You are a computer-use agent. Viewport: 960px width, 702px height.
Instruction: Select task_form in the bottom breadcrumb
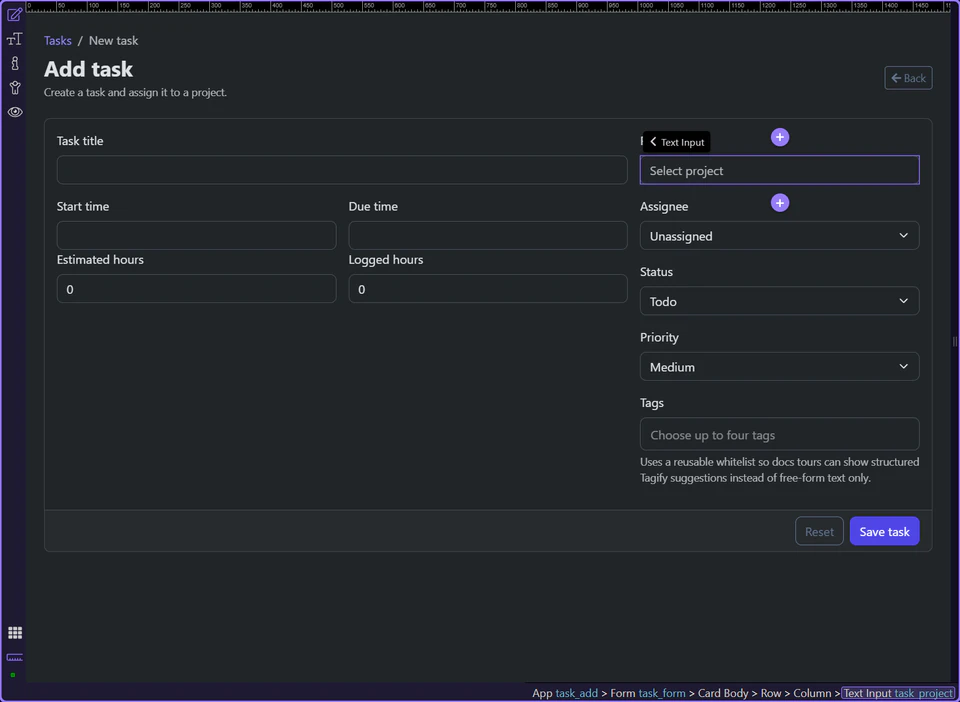[661, 693]
